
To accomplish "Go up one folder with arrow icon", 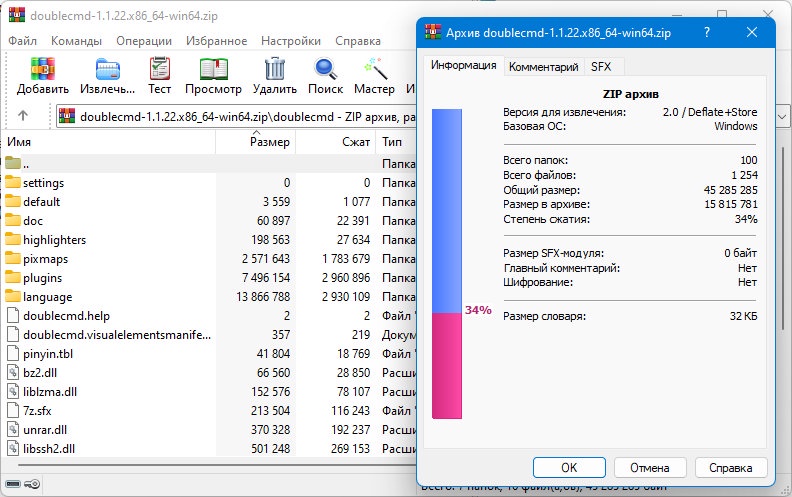I will pyautogui.click(x=23, y=116).
